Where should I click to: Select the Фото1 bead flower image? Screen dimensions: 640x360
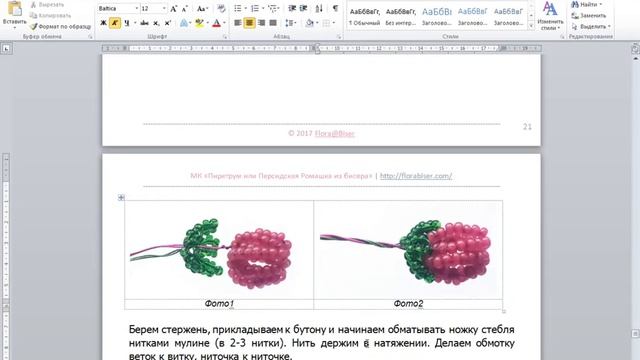211,253
